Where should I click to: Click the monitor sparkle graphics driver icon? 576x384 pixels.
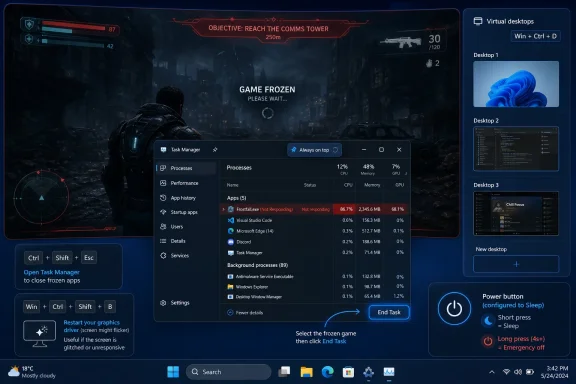pos(40,334)
